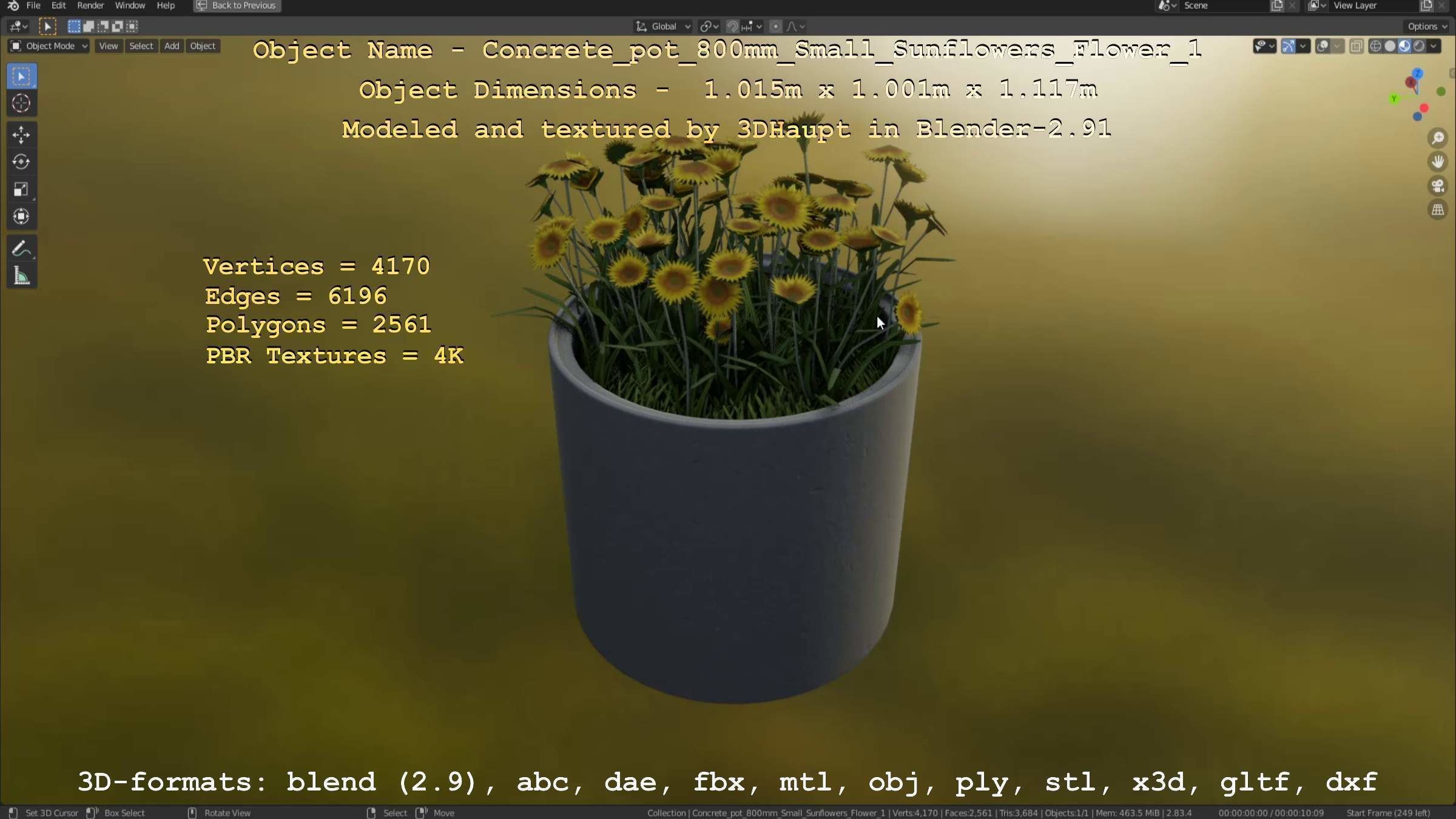The height and width of the screenshot is (819, 1456).
Task: Open the gizmo settings dropdown arrow
Action: coord(1303,46)
